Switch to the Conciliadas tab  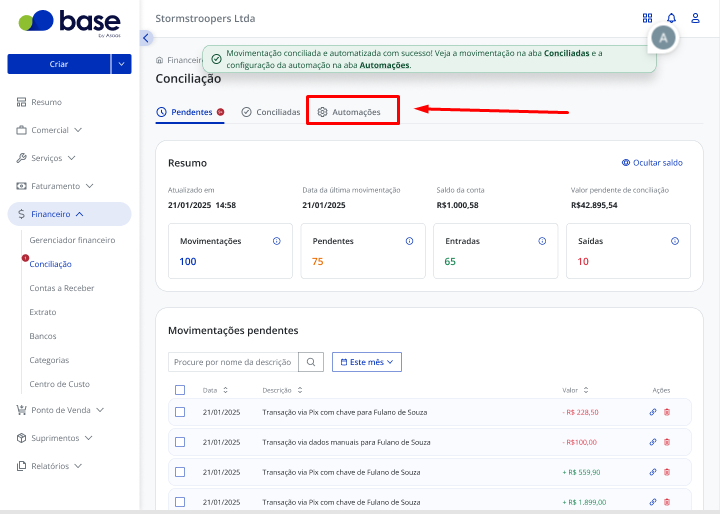pos(271,112)
